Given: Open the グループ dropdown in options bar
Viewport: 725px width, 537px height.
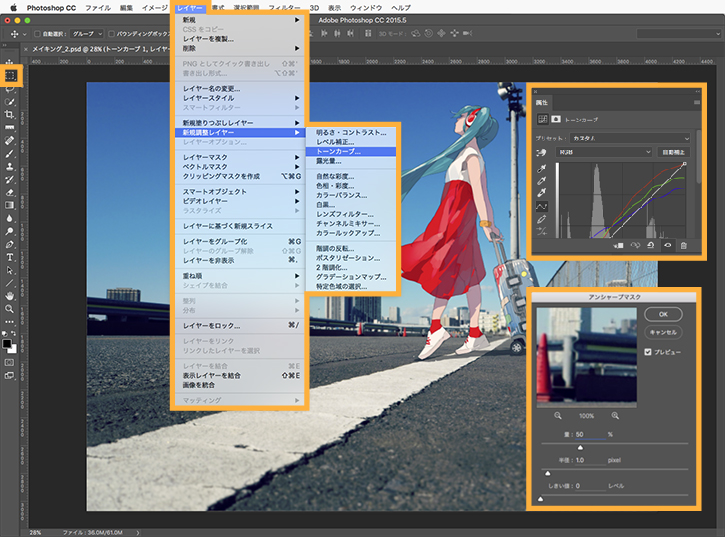Looking at the screenshot, I should coord(87,34).
